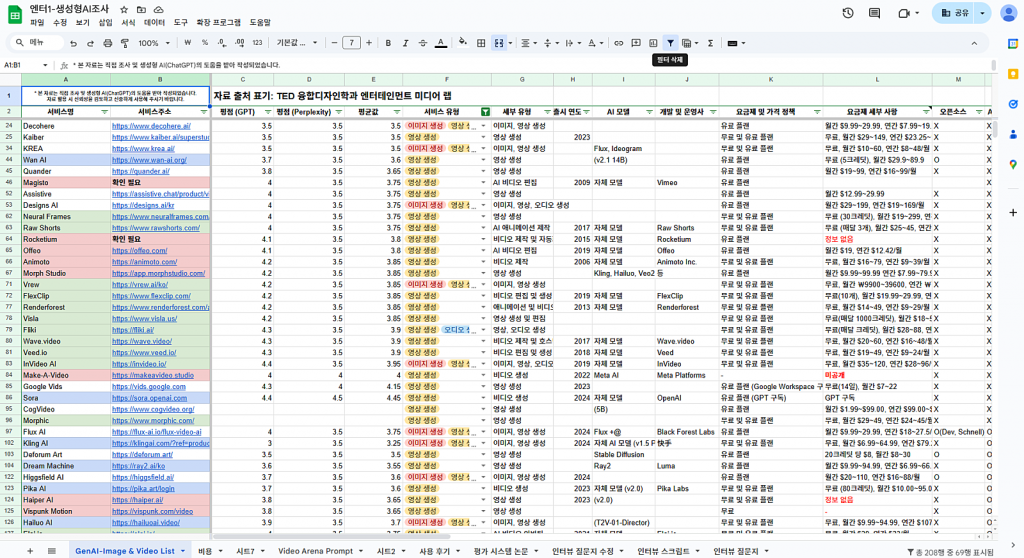Toggle bold formatting
This screenshot has width=1024, height=558.
pyautogui.click(x=388, y=43)
